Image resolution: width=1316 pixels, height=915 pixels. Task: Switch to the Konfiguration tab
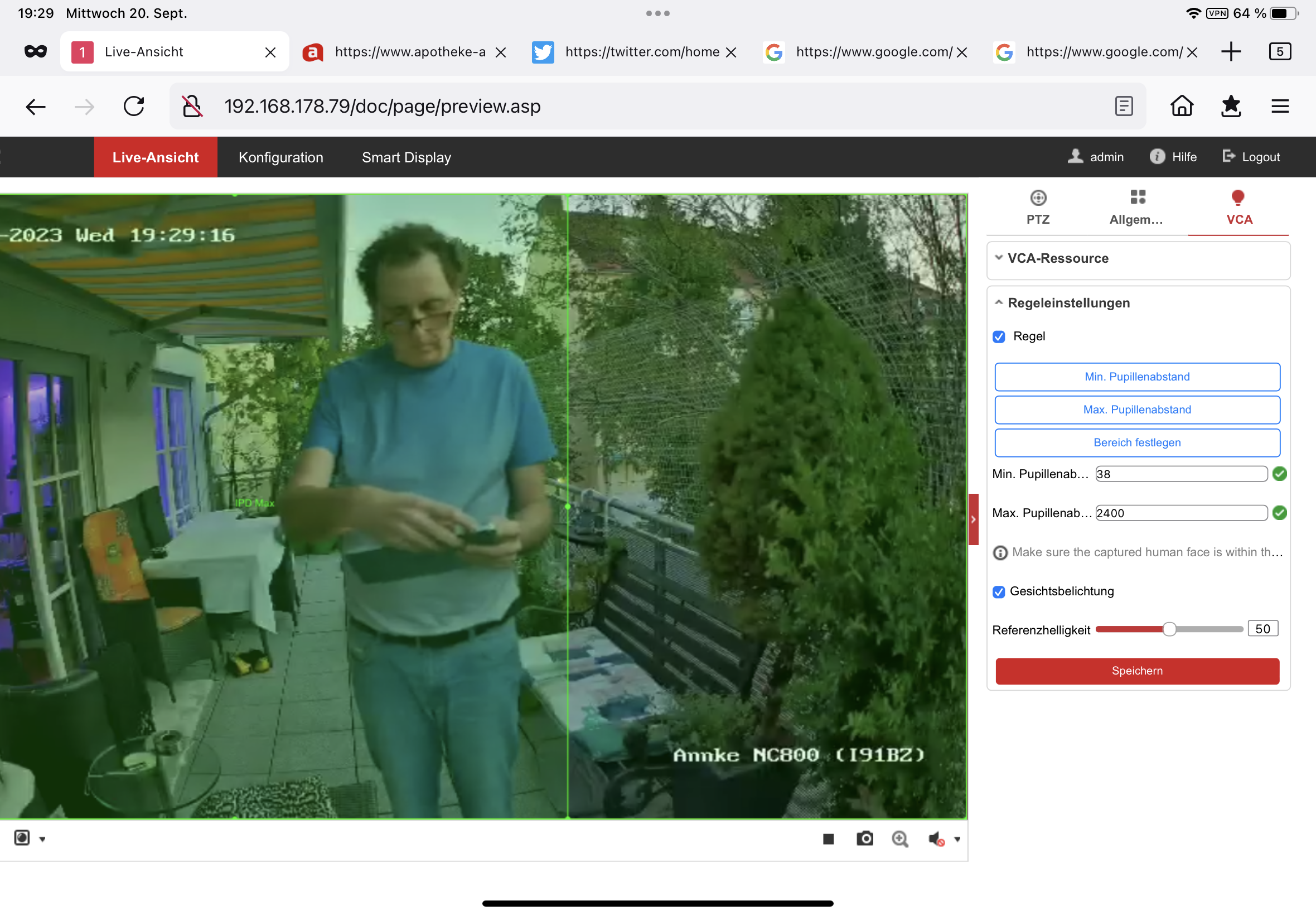coord(280,157)
